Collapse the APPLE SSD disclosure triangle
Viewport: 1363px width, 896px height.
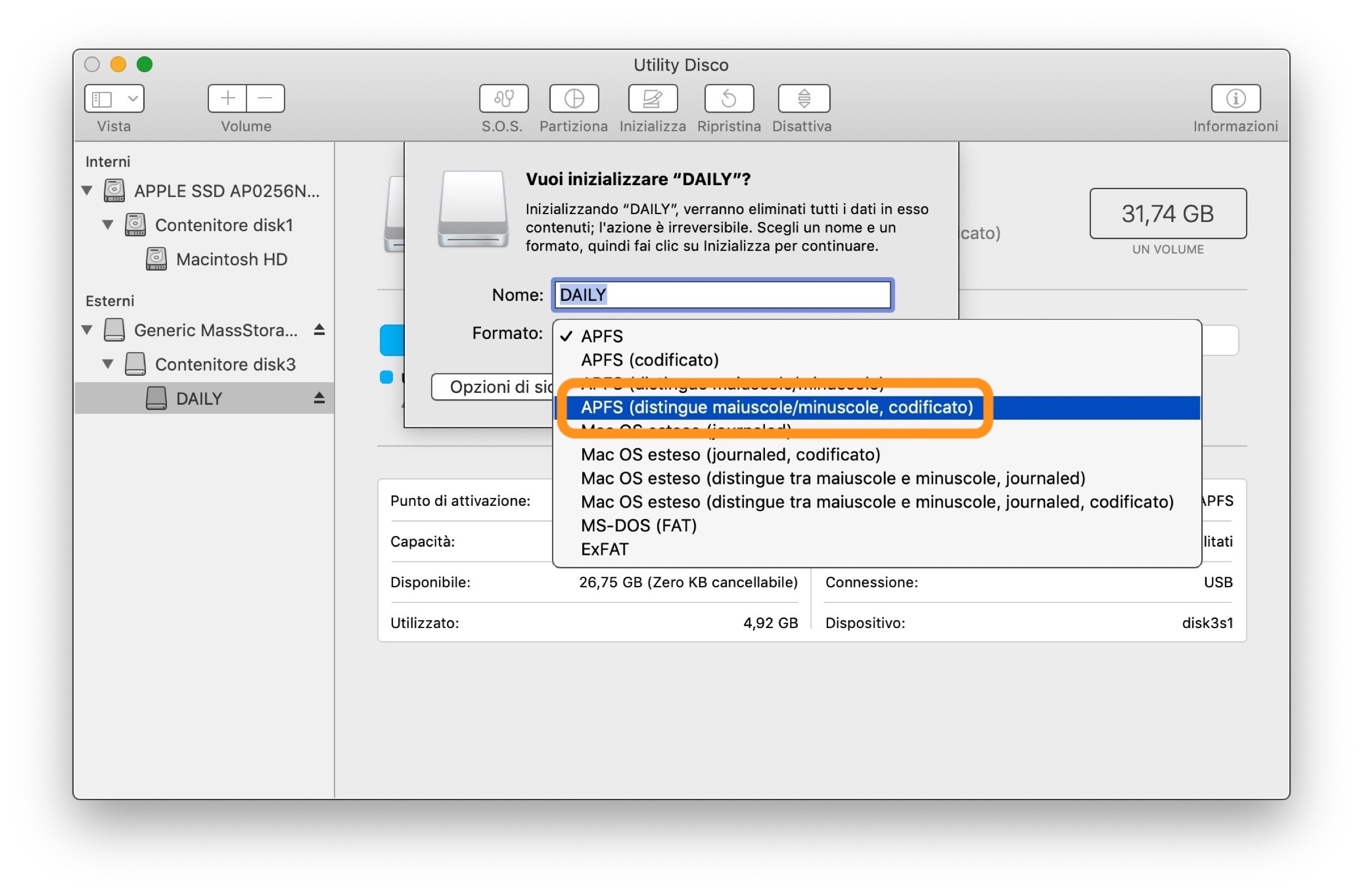[x=87, y=190]
